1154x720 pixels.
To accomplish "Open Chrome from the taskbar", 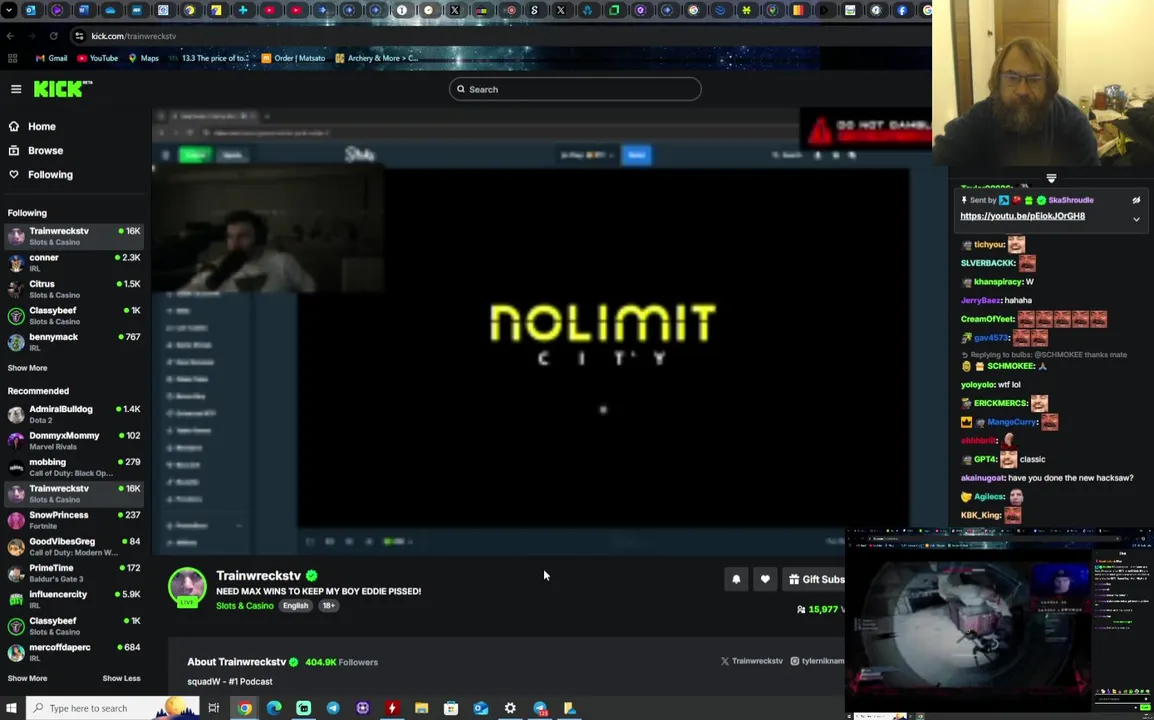I will 244,708.
